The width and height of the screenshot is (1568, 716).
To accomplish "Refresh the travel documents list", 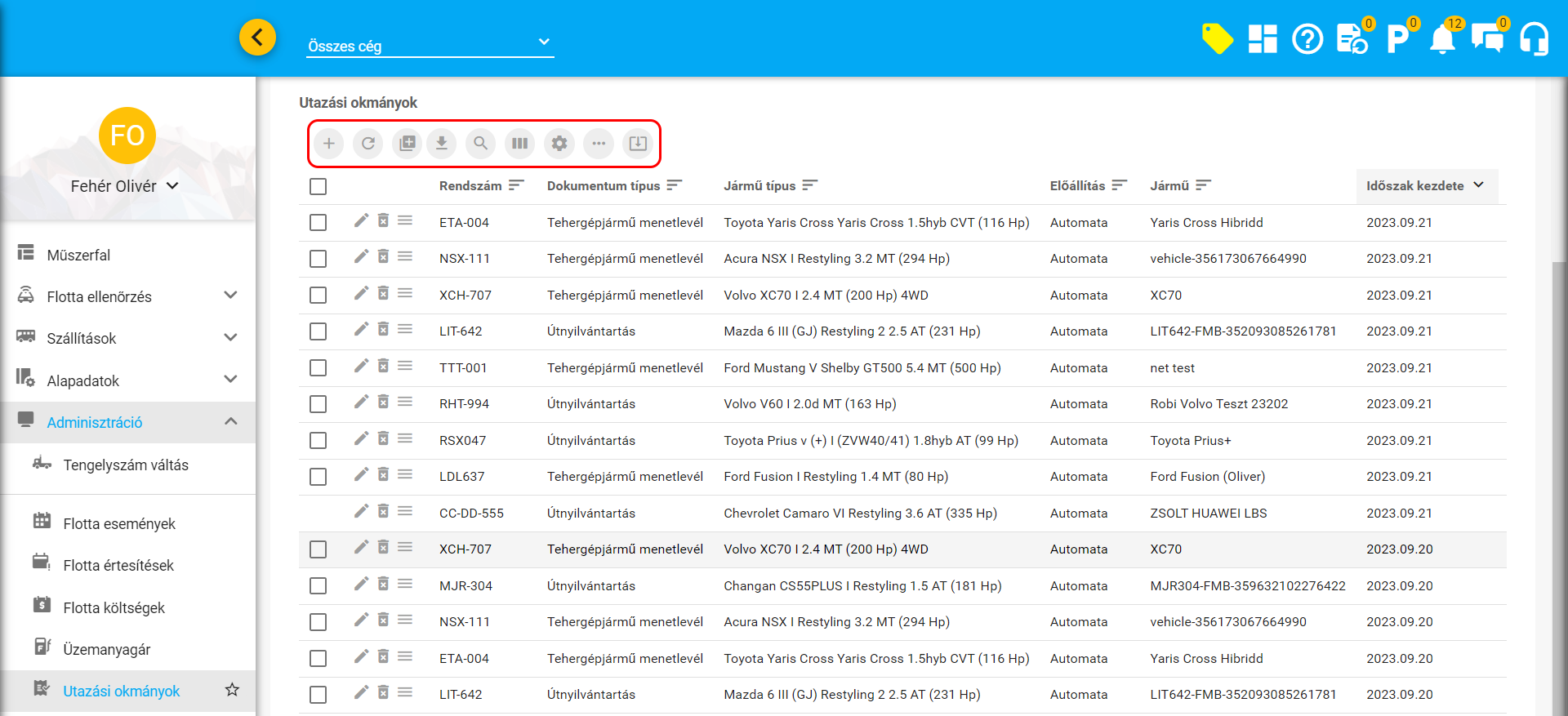I will [368, 144].
